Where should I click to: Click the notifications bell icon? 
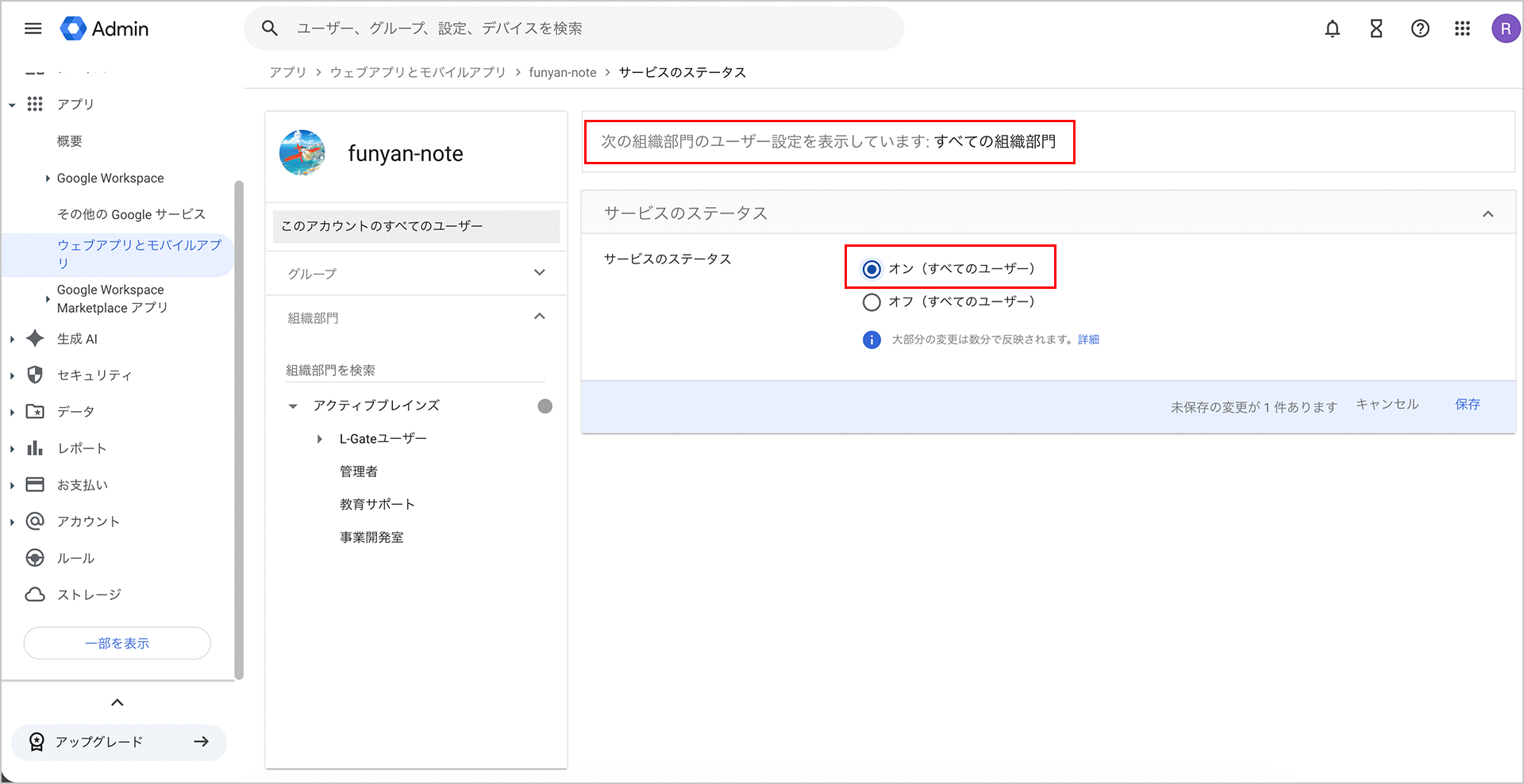tap(1332, 29)
